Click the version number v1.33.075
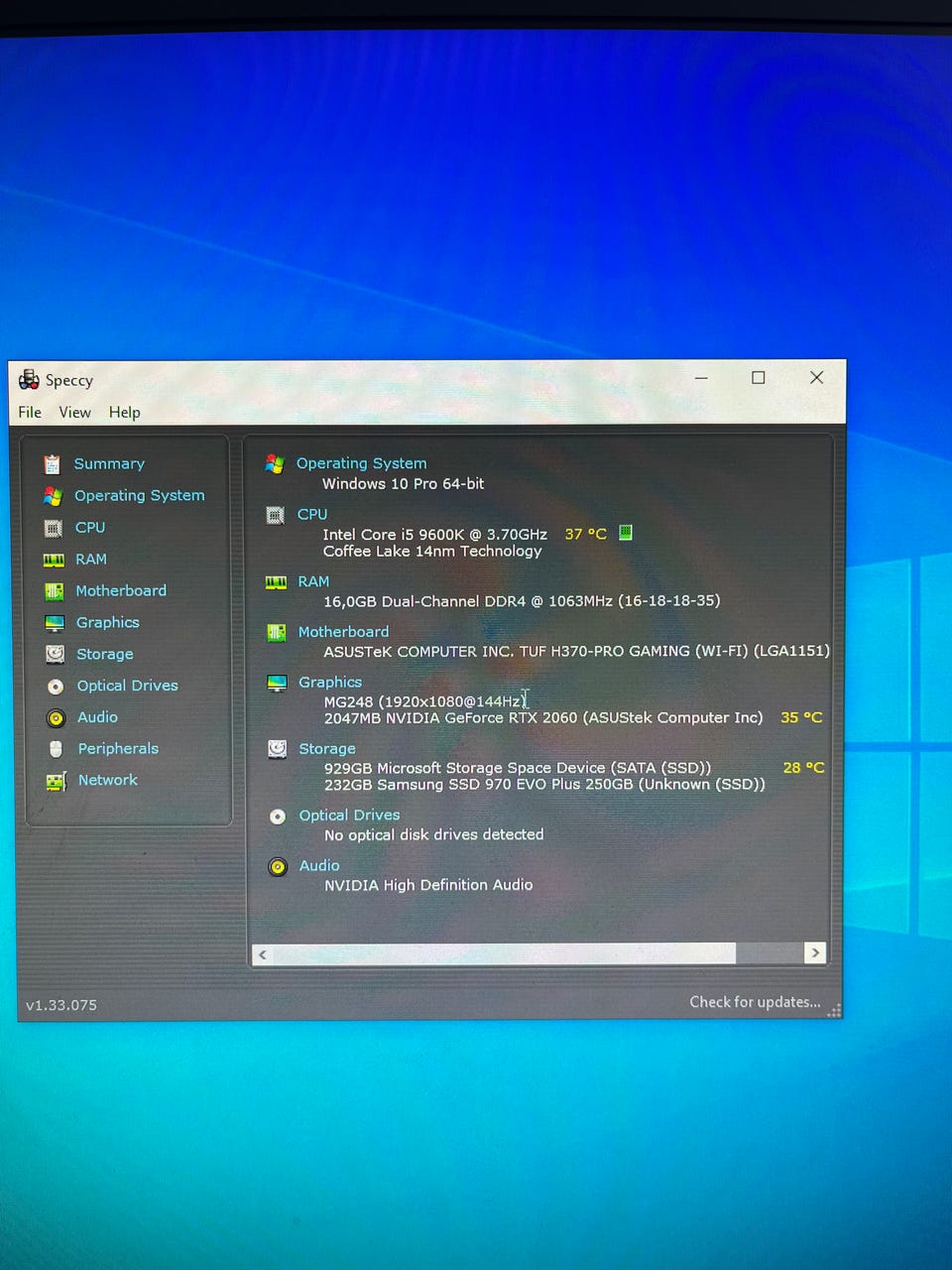952x1270 pixels. click(x=61, y=1005)
